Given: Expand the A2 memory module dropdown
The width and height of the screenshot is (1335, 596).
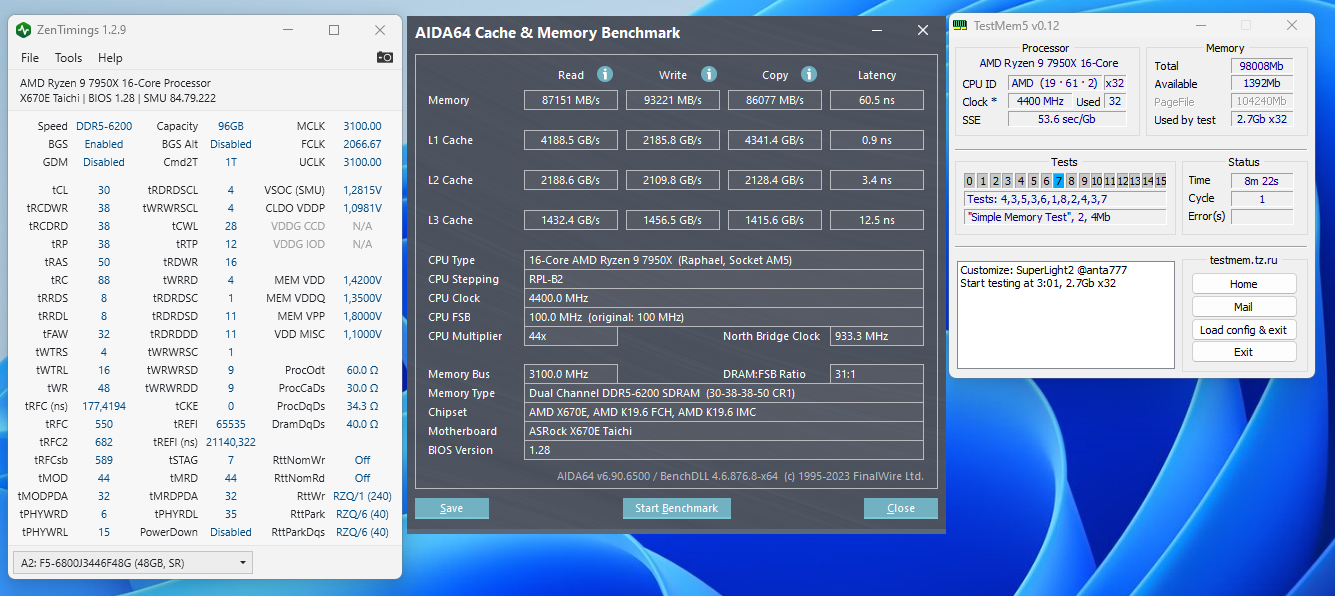Looking at the screenshot, I should point(132,563).
